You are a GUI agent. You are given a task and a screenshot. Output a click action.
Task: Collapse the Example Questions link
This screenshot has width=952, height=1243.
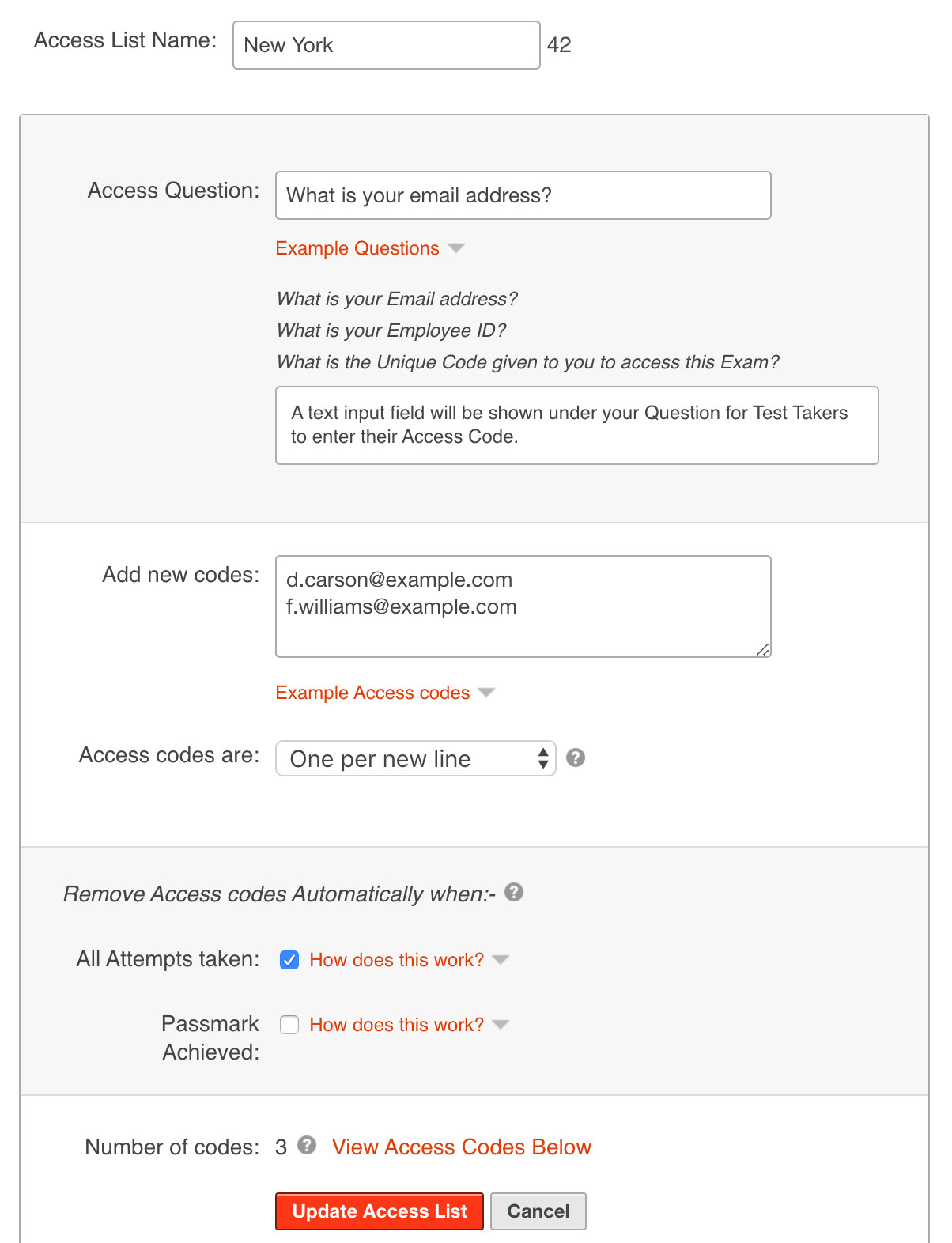pos(357,248)
